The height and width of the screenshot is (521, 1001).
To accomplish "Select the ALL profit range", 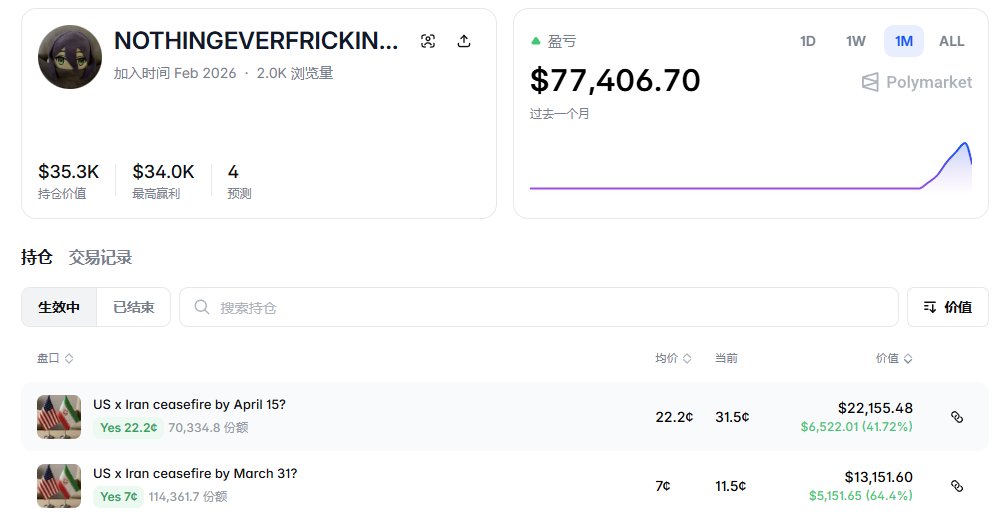I will (x=951, y=42).
